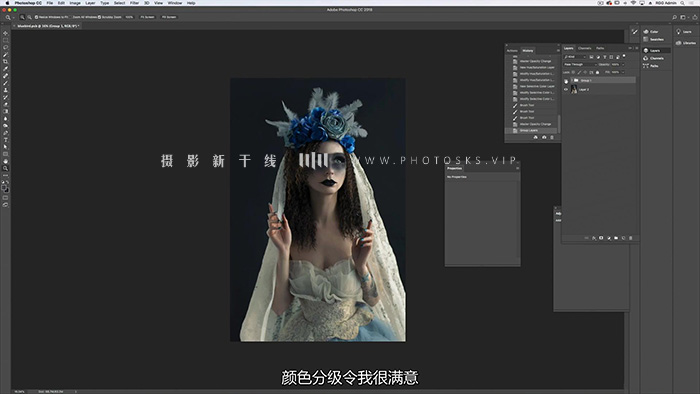Create new snapshot in History panel
This screenshot has width=700, height=394.
tap(544, 137)
